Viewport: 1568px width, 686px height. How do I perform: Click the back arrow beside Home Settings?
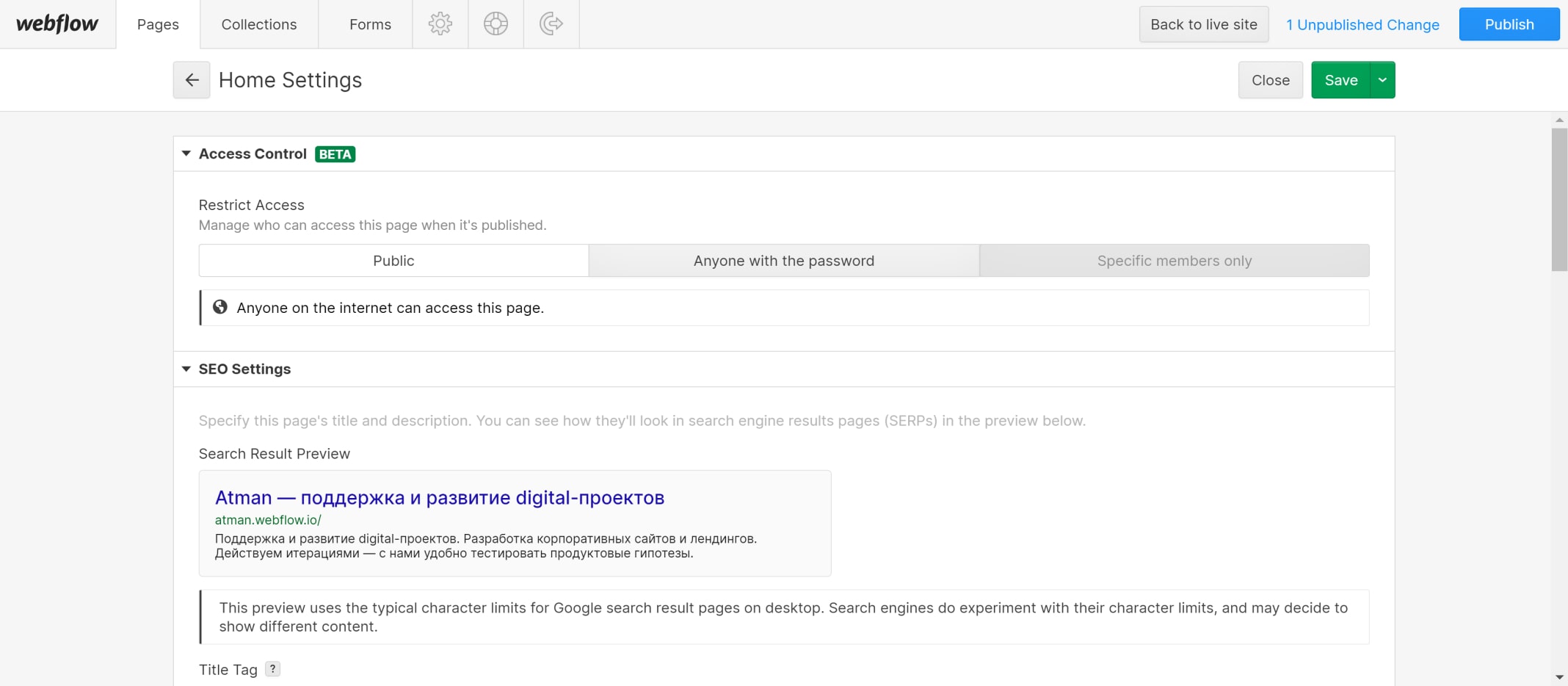tap(192, 80)
